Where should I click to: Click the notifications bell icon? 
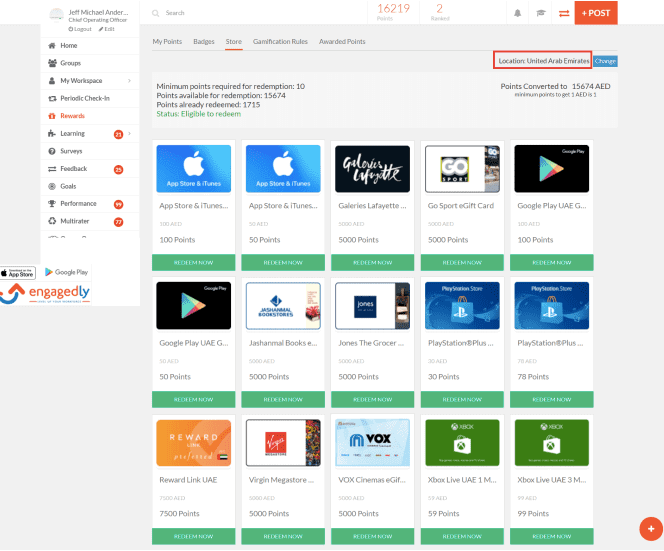click(x=517, y=13)
